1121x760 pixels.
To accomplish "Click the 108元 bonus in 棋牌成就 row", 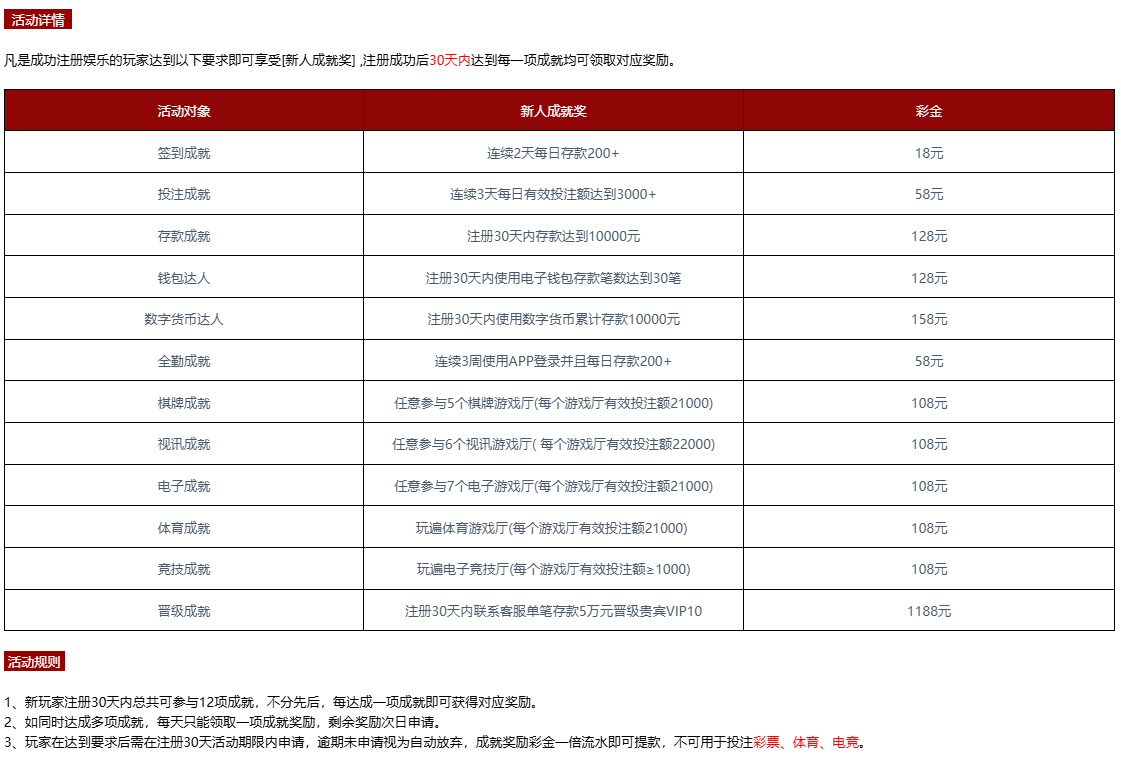I will 929,403.
